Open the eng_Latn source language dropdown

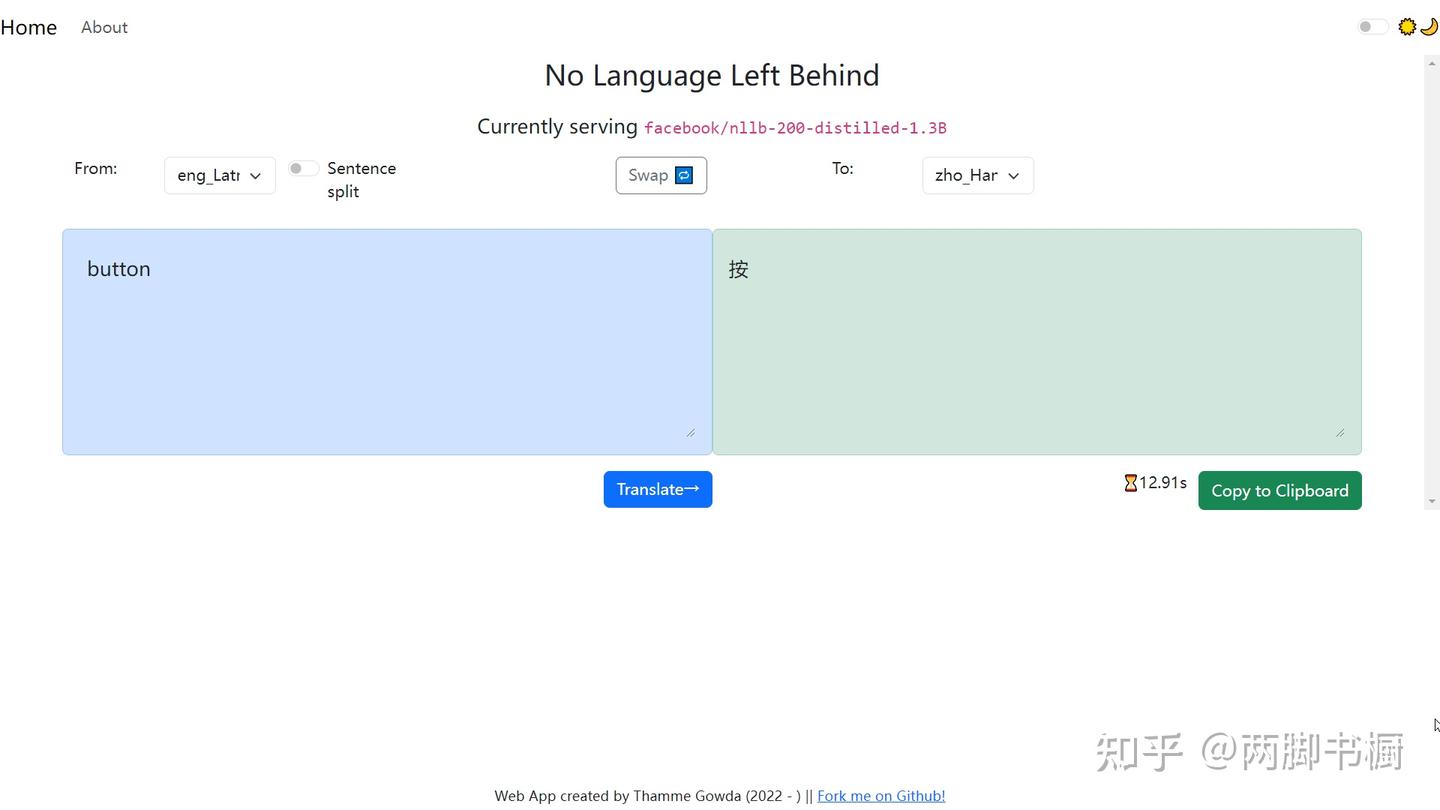(220, 175)
